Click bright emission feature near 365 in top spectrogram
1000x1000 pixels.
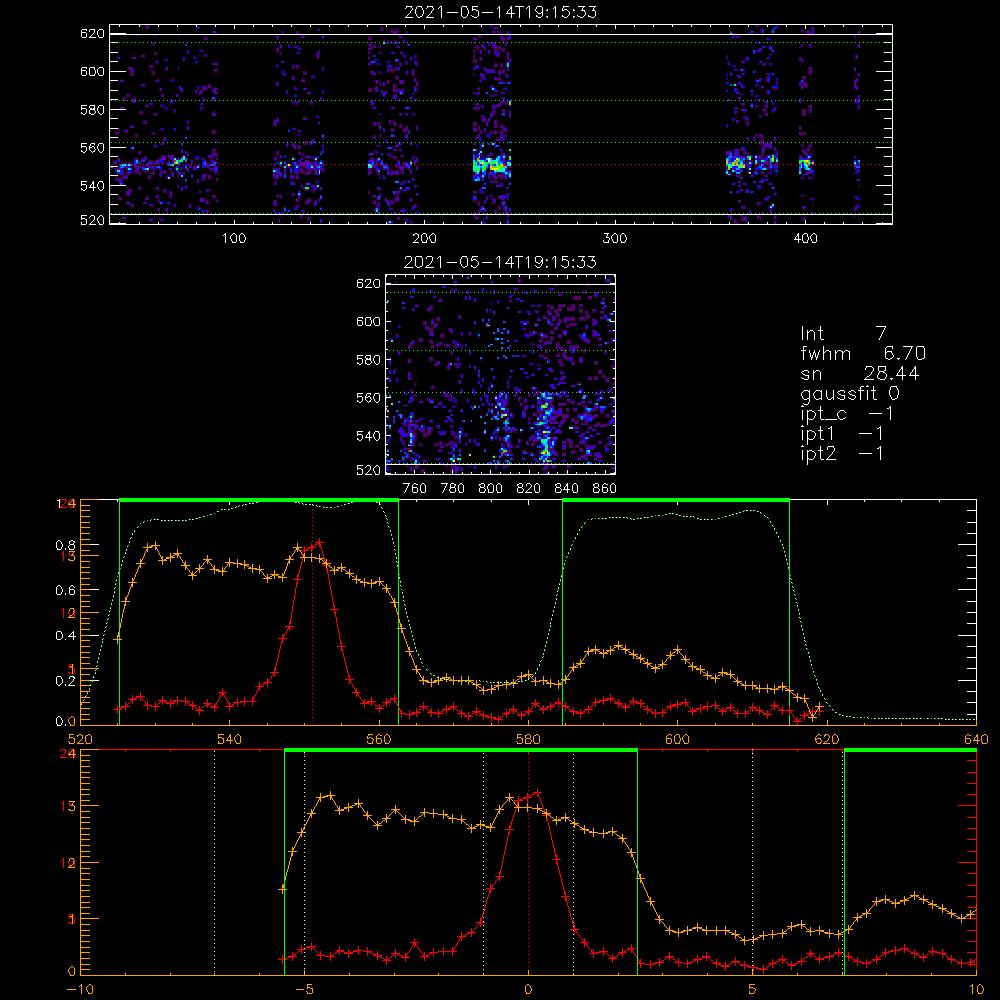pyautogui.click(x=735, y=164)
